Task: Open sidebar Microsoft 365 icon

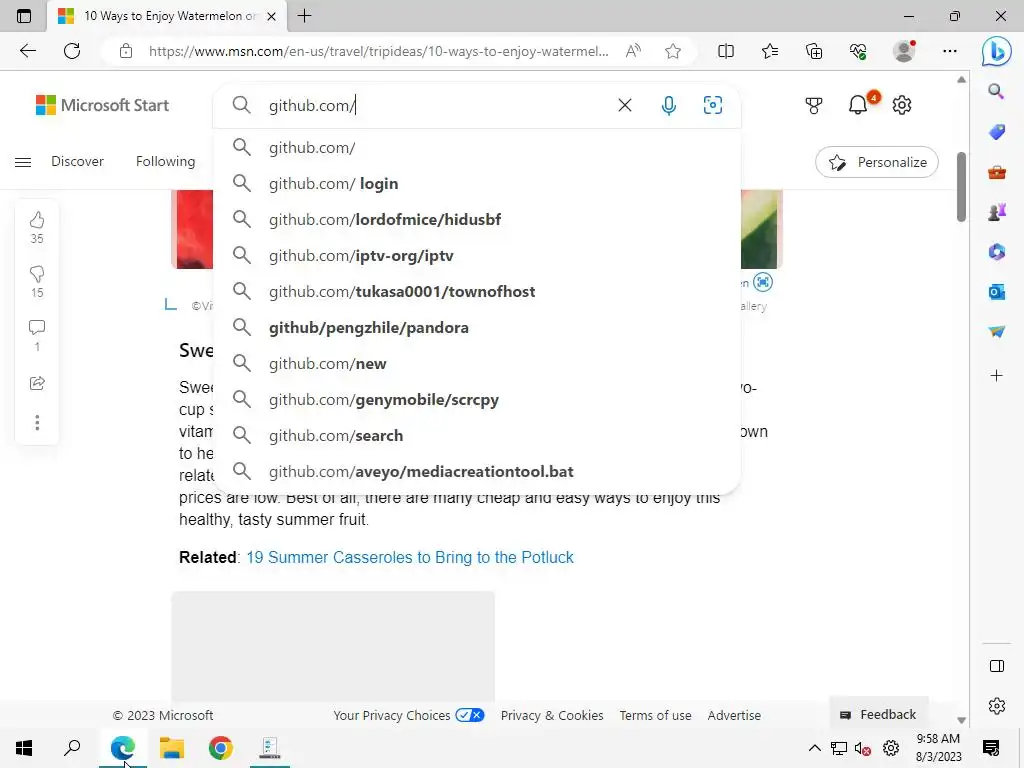Action: [997, 252]
